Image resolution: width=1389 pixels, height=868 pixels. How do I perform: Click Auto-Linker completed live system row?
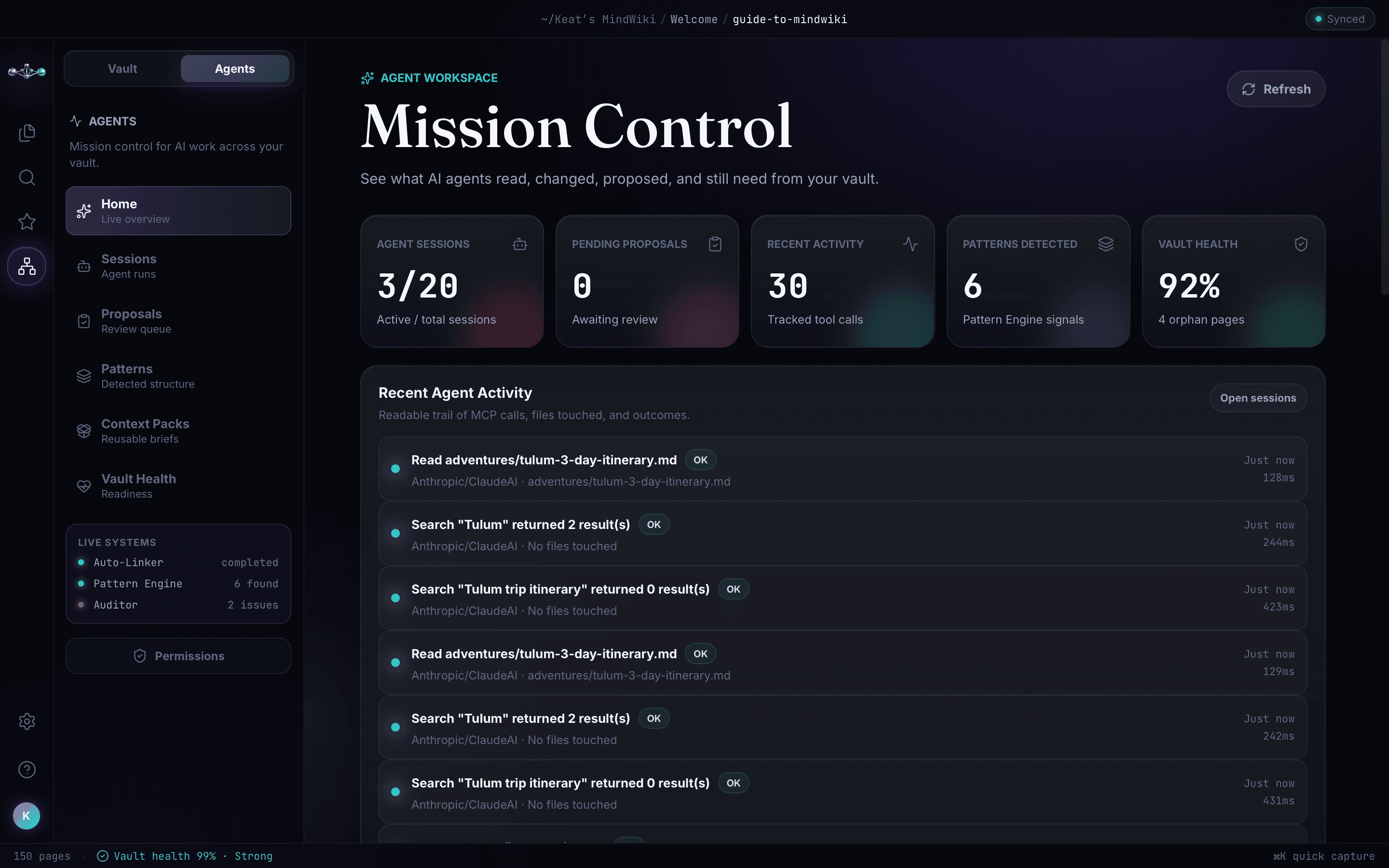pos(178,563)
